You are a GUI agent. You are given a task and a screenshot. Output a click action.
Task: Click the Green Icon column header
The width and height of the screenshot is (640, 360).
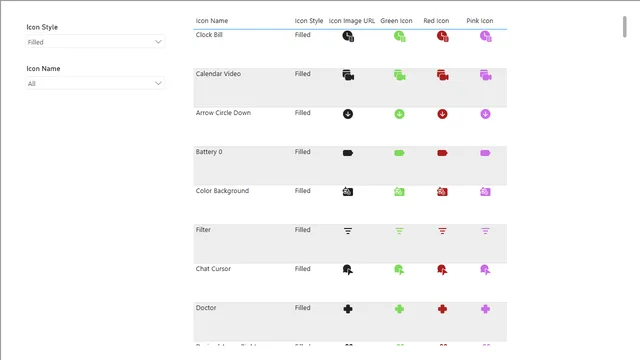point(396,21)
